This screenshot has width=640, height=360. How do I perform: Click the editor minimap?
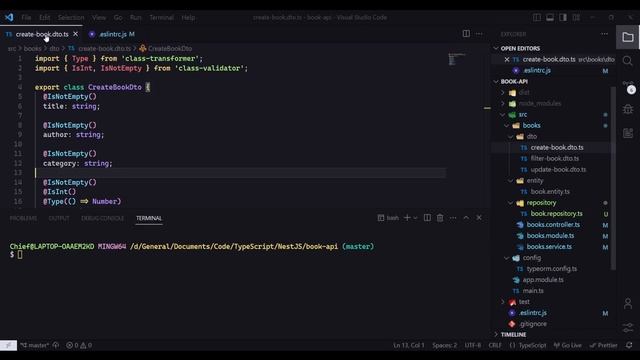tap(457, 59)
